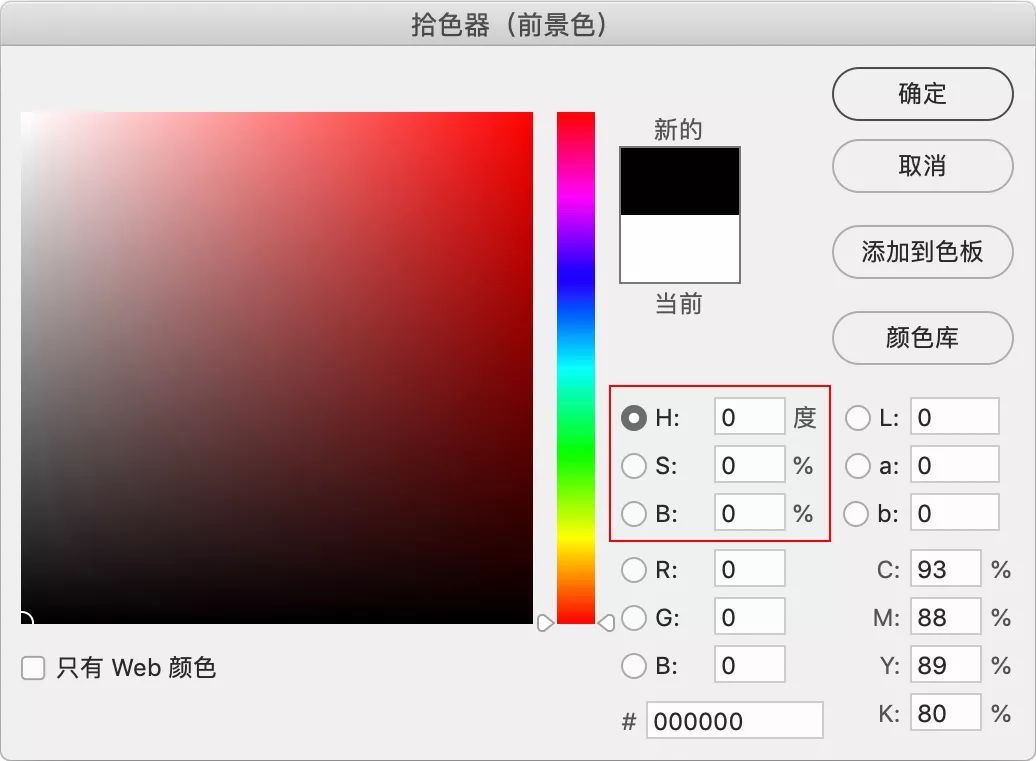
Task: Click the 确定 (OK) button
Action: [921, 94]
